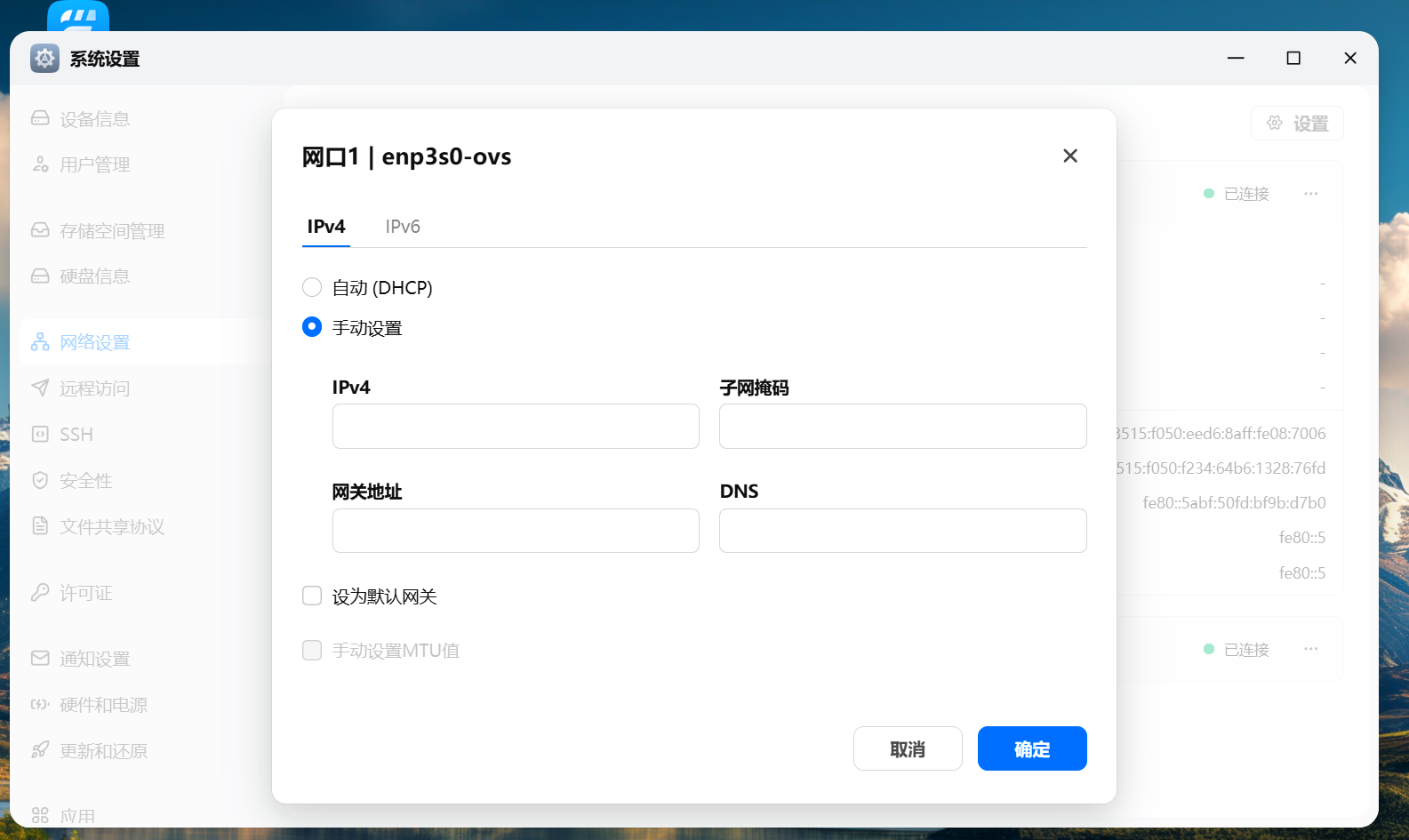Minimize the 系统设置 window
This screenshot has height=840, width=1409.
coord(1236,59)
